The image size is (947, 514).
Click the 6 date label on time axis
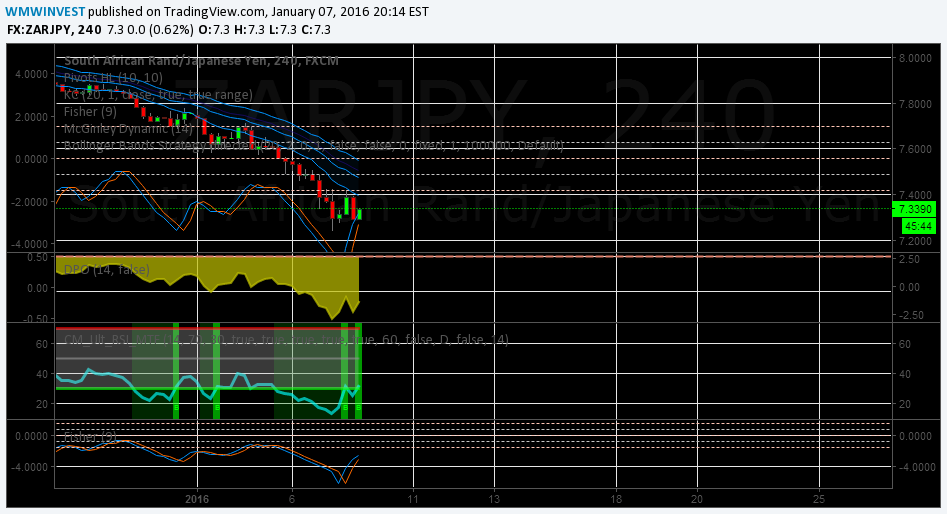tap(292, 499)
